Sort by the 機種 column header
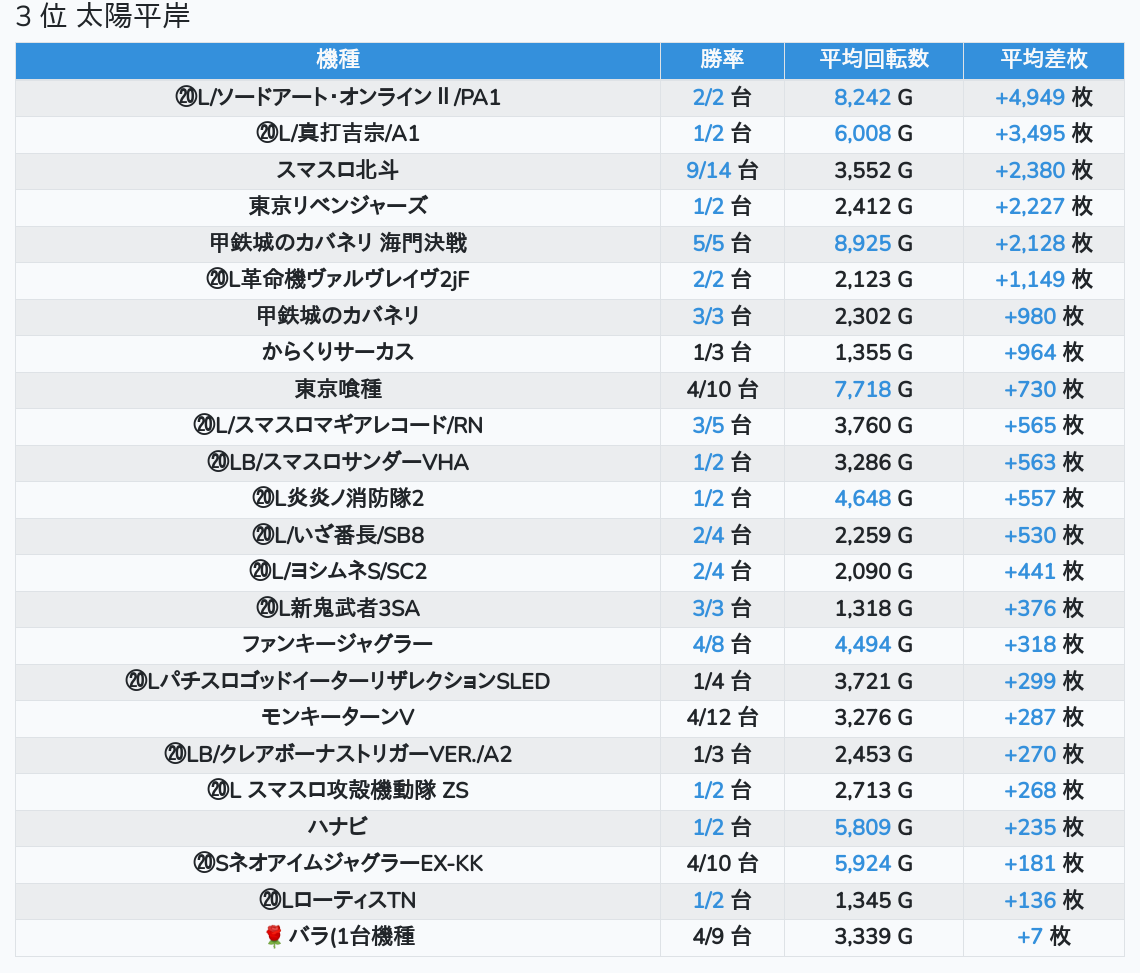The image size is (1140, 973). pyautogui.click(x=338, y=60)
